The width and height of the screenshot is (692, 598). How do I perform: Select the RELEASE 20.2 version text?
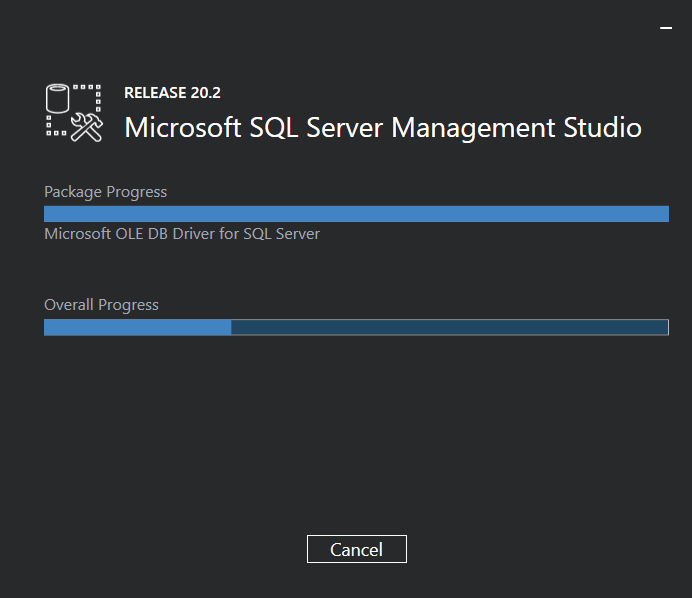tap(172, 93)
